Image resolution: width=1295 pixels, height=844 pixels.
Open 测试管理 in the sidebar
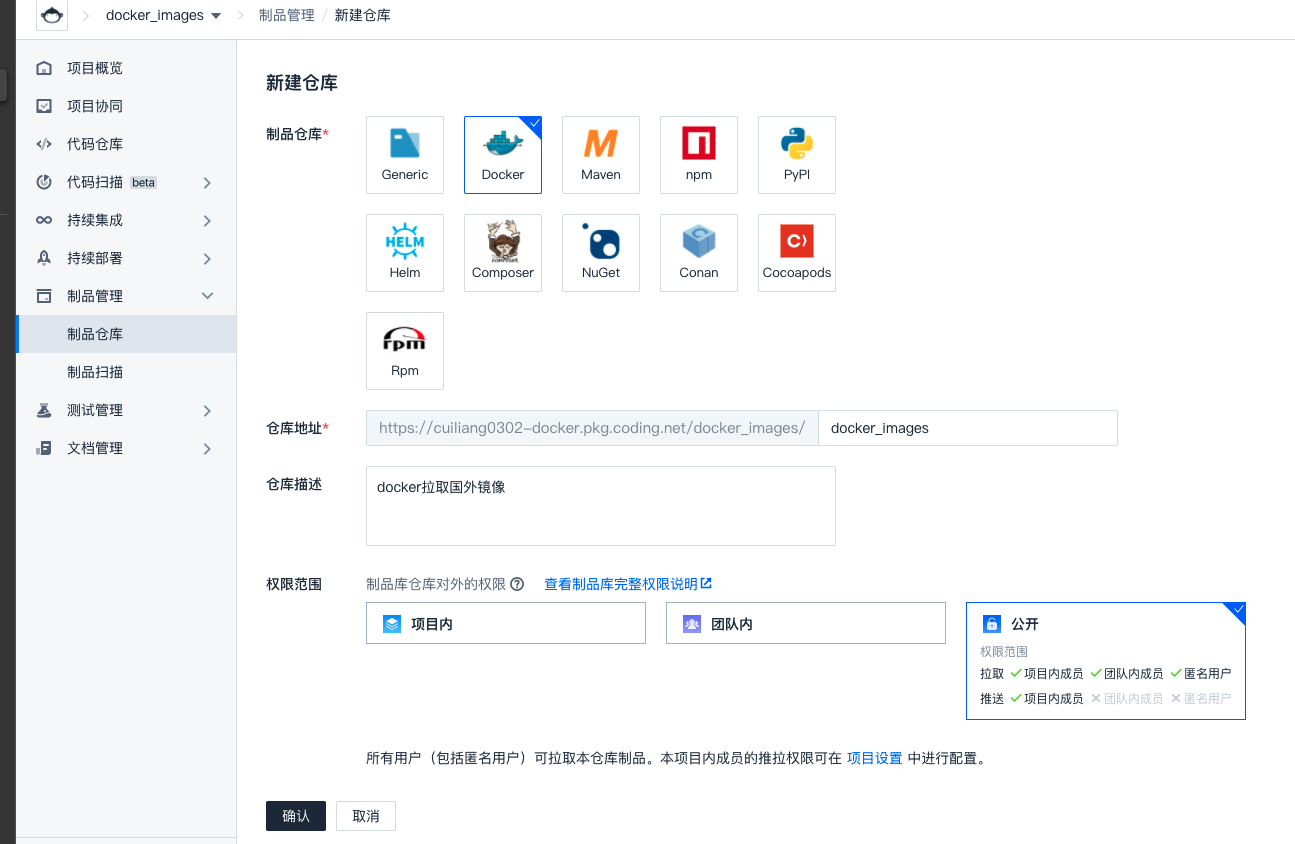pos(126,410)
